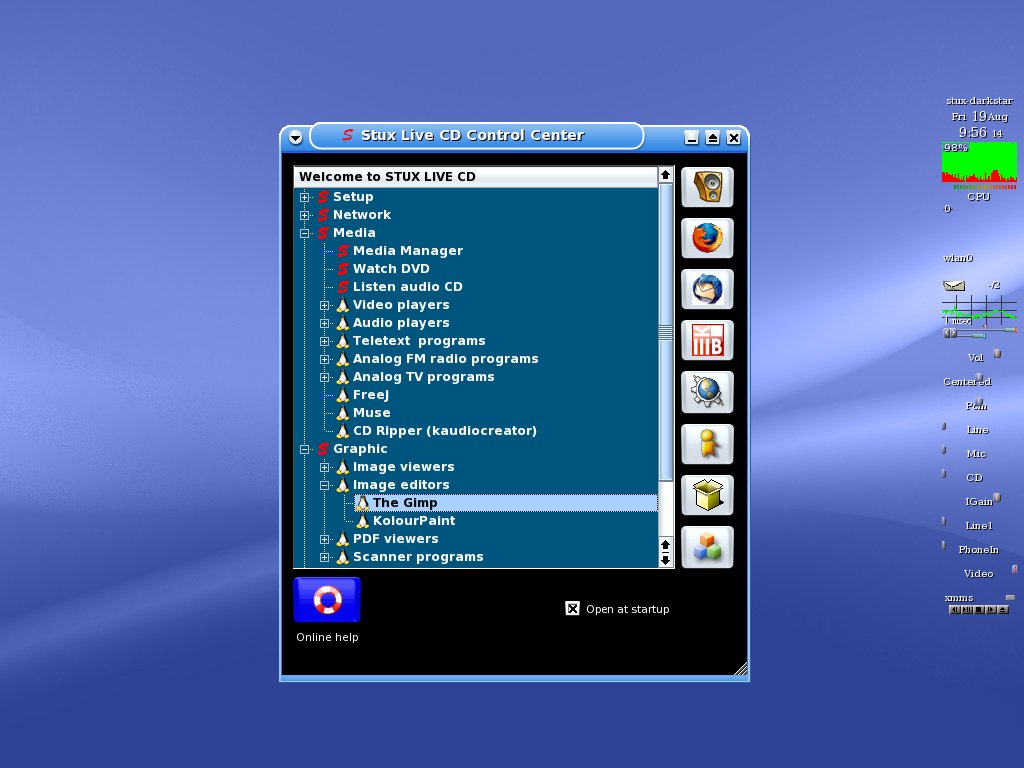The height and width of the screenshot is (768, 1024).
Task: Select KolourPaint entry
Action: click(x=414, y=520)
